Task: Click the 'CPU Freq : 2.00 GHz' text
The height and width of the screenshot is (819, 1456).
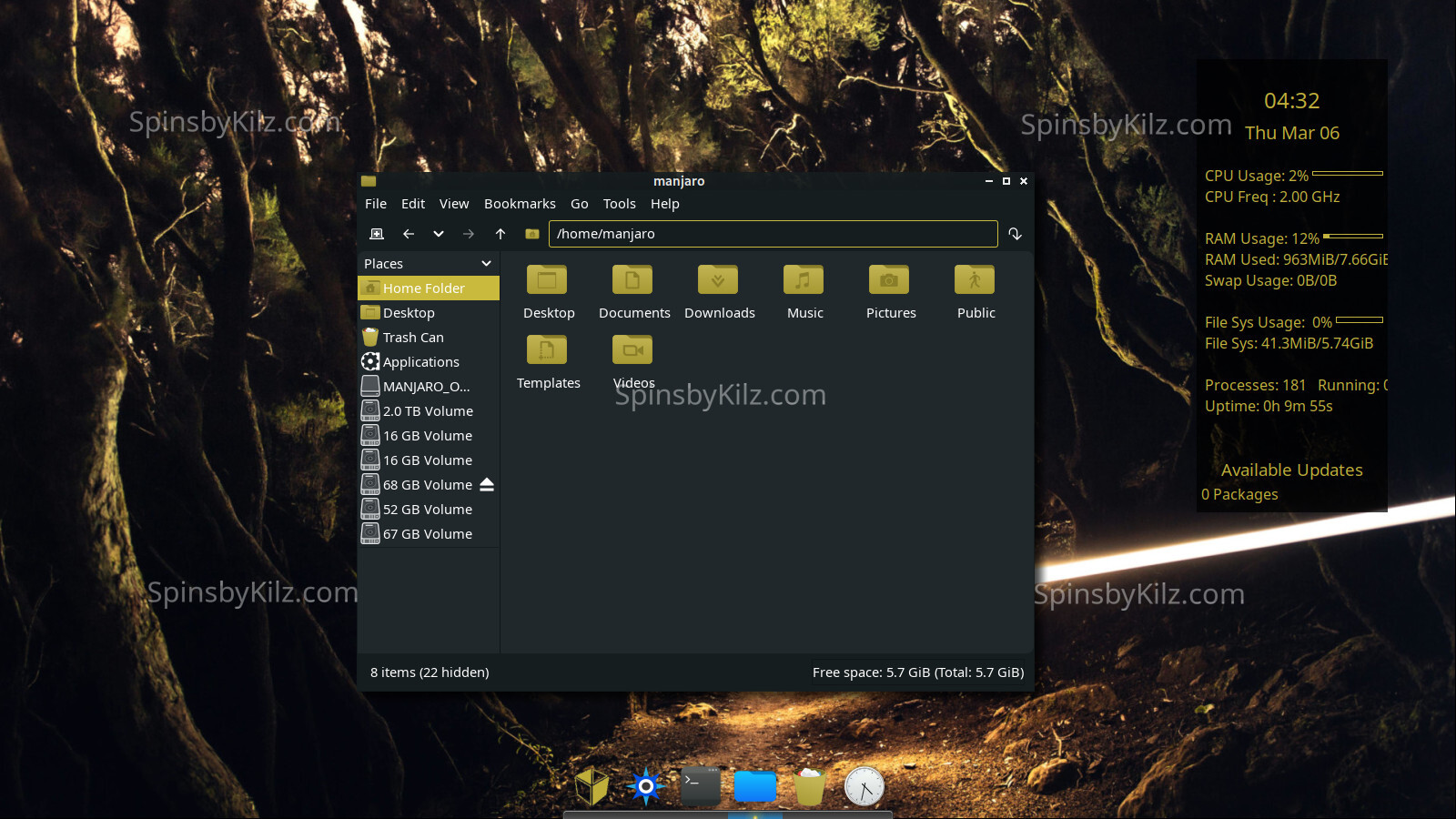Action: pyautogui.click(x=1272, y=197)
